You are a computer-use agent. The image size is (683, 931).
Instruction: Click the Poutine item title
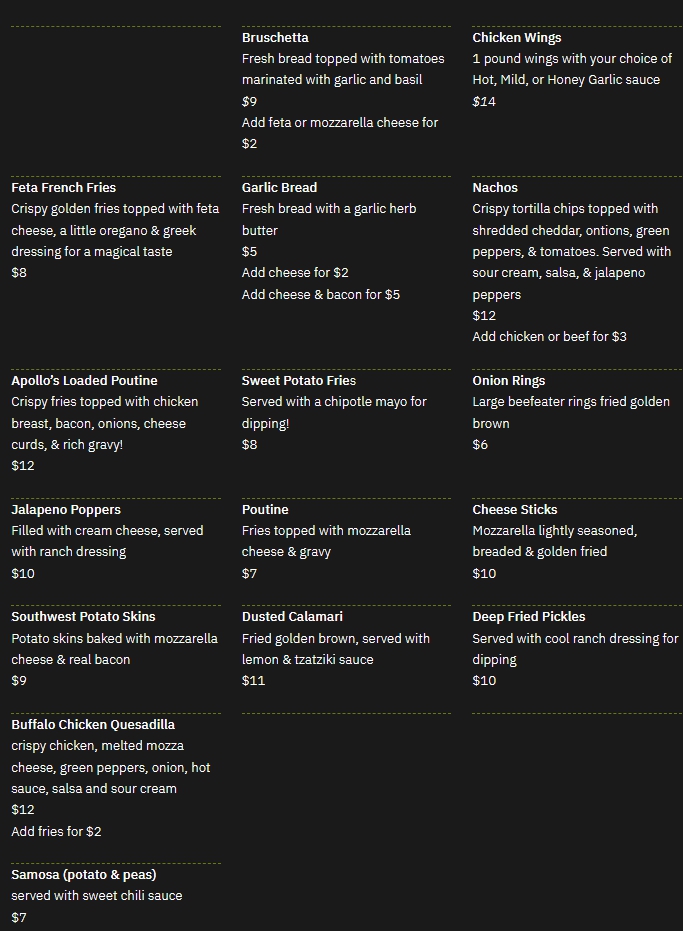tap(265, 510)
